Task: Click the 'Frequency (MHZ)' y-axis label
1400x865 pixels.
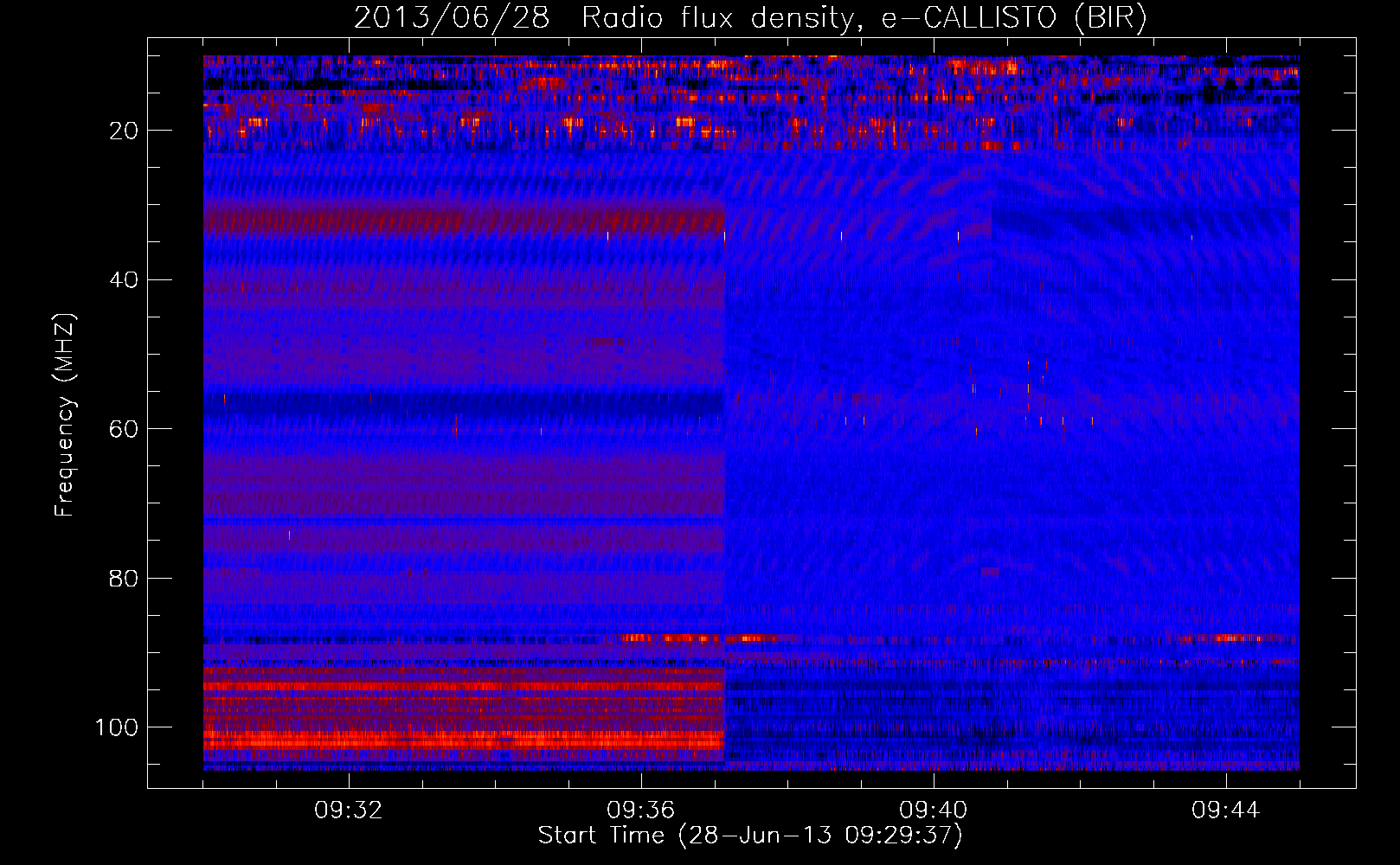Action: (x=65, y=414)
